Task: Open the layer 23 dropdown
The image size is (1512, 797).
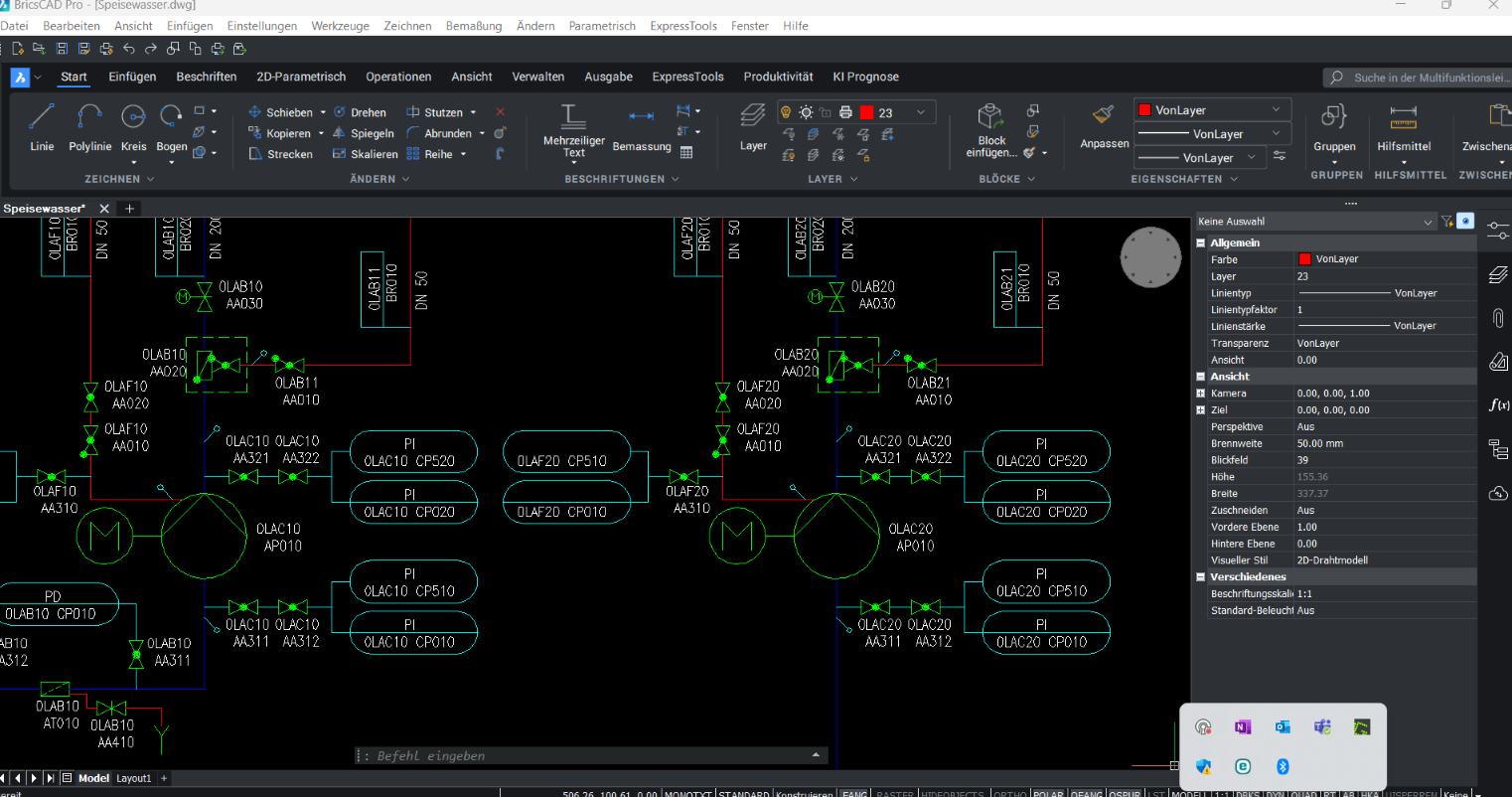Action: coord(921,112)
